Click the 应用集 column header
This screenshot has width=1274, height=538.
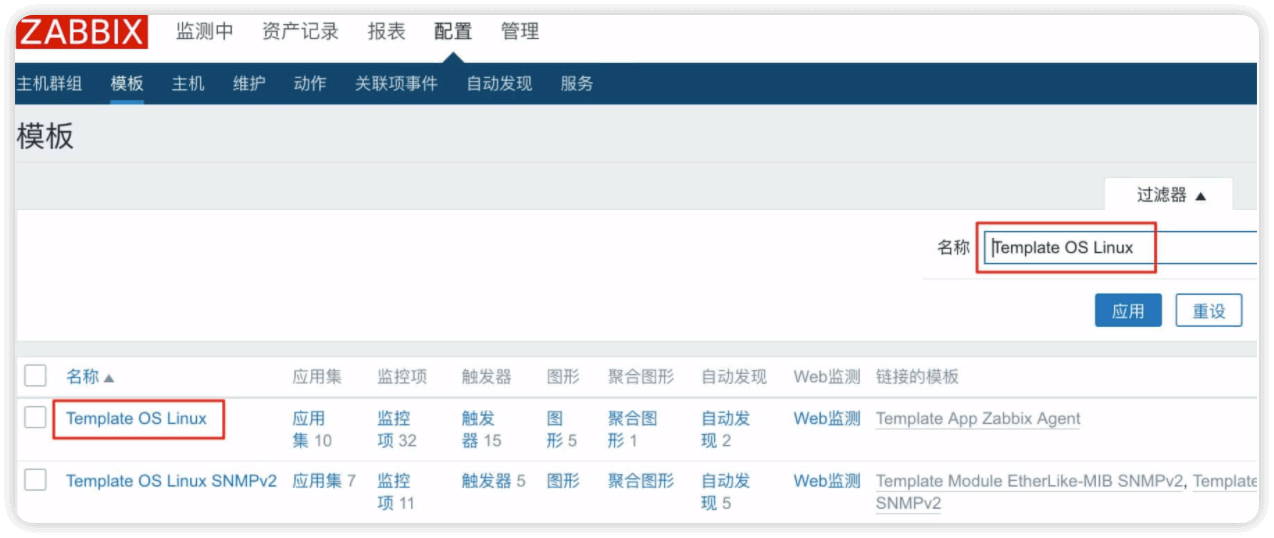tap(317, 377)
